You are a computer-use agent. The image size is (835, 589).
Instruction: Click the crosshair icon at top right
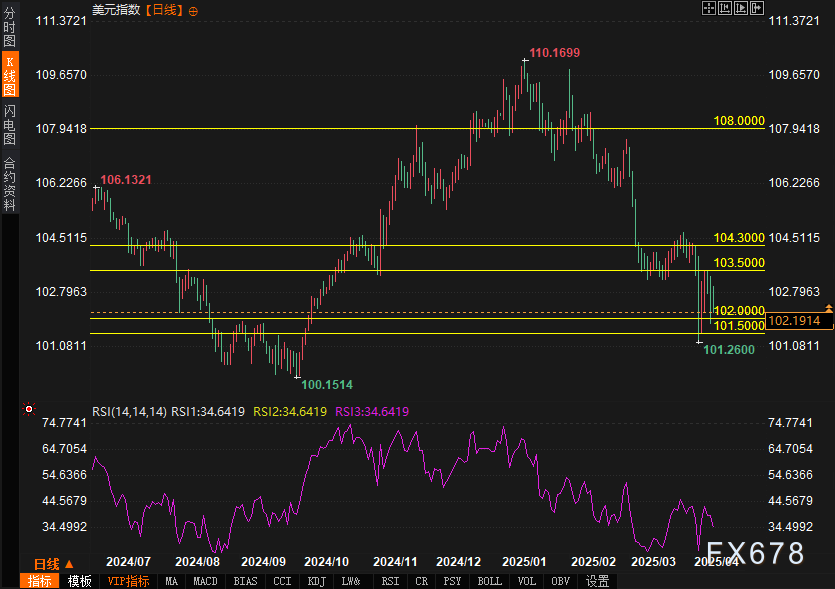[x=709, y=8]
